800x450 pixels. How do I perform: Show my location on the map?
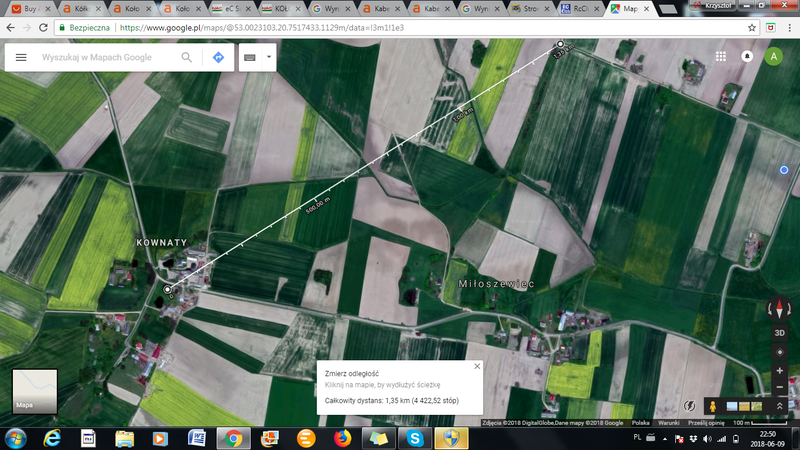(780, 352)
